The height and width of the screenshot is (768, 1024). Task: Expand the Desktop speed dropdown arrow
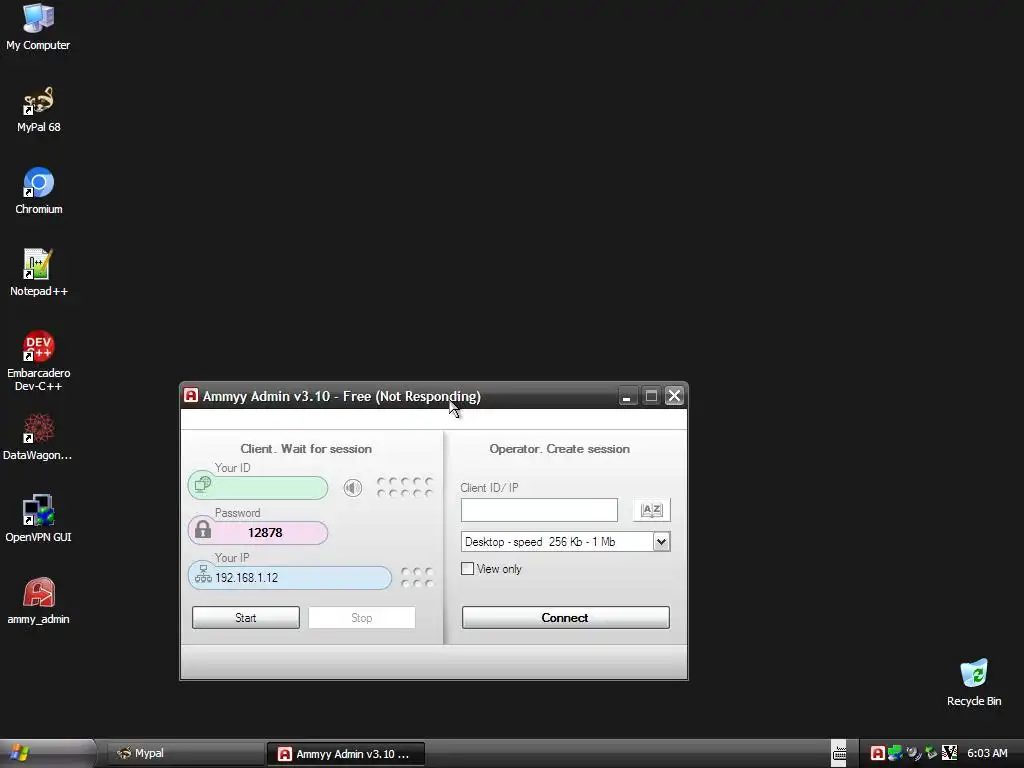click(x=662, y=541)
